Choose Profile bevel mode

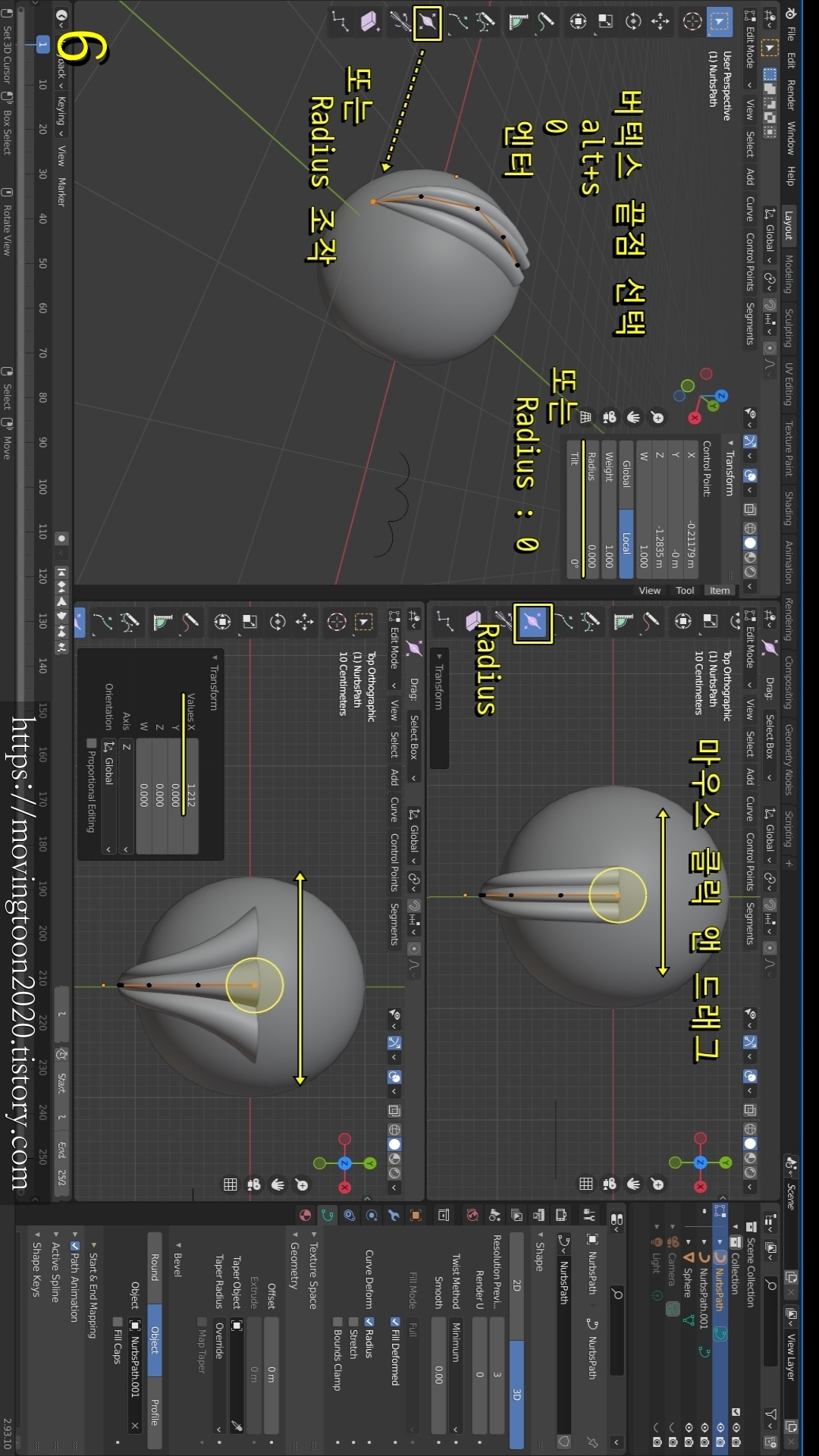tap(155, 1412)
